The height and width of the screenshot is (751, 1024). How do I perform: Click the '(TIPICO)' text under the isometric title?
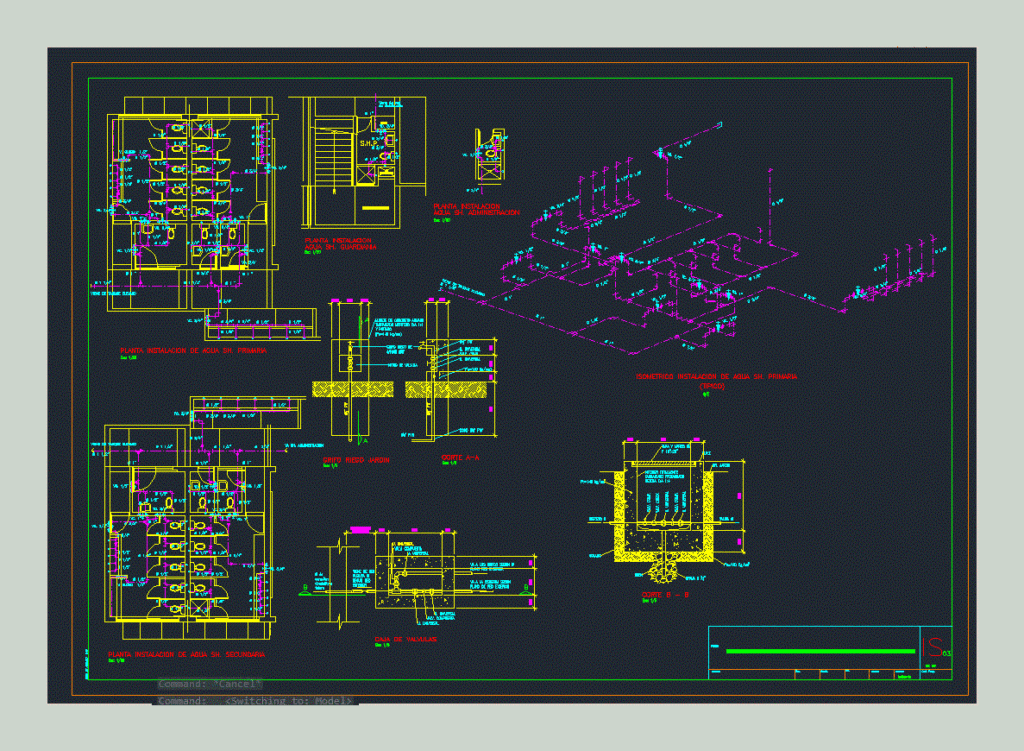click(712, 387)
